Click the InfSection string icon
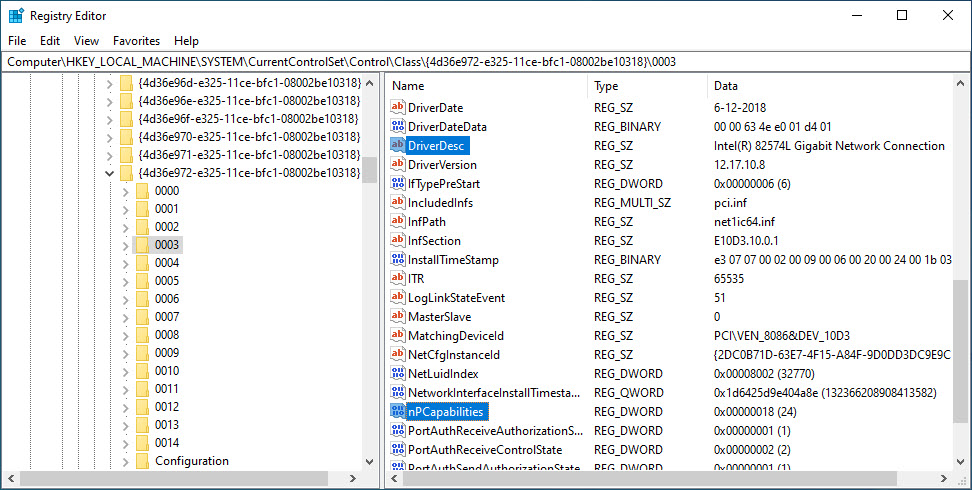The image size is (972, 490). point(397,241)
